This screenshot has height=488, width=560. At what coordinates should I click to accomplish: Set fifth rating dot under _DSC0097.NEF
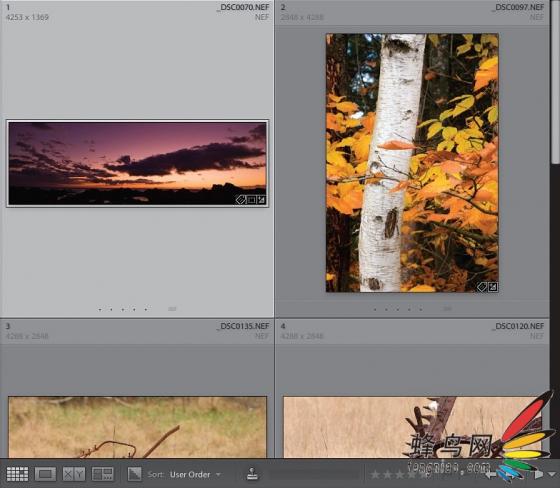(421, 309)
